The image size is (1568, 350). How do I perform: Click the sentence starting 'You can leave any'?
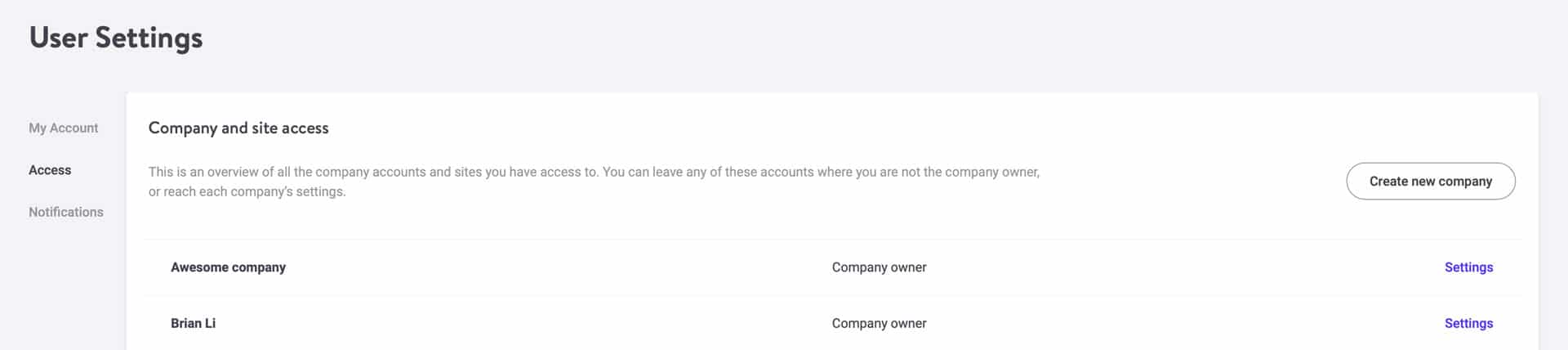[821, 173]
